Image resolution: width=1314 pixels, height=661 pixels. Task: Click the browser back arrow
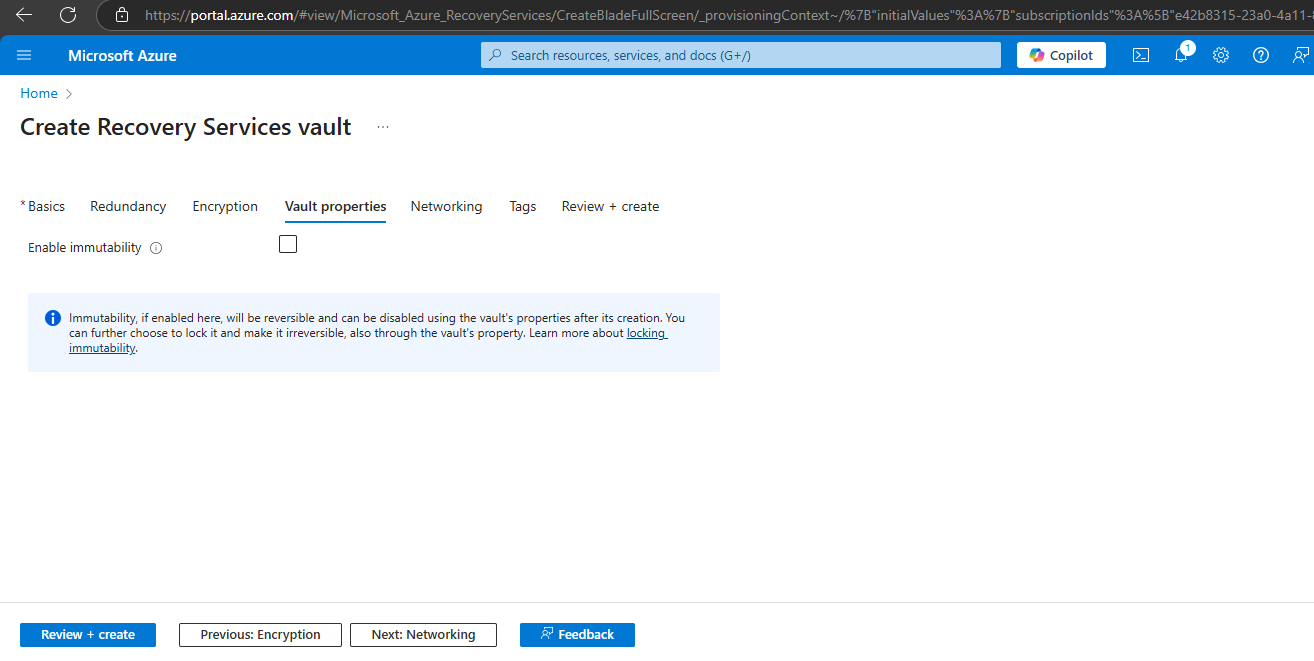tap(24, 15)
